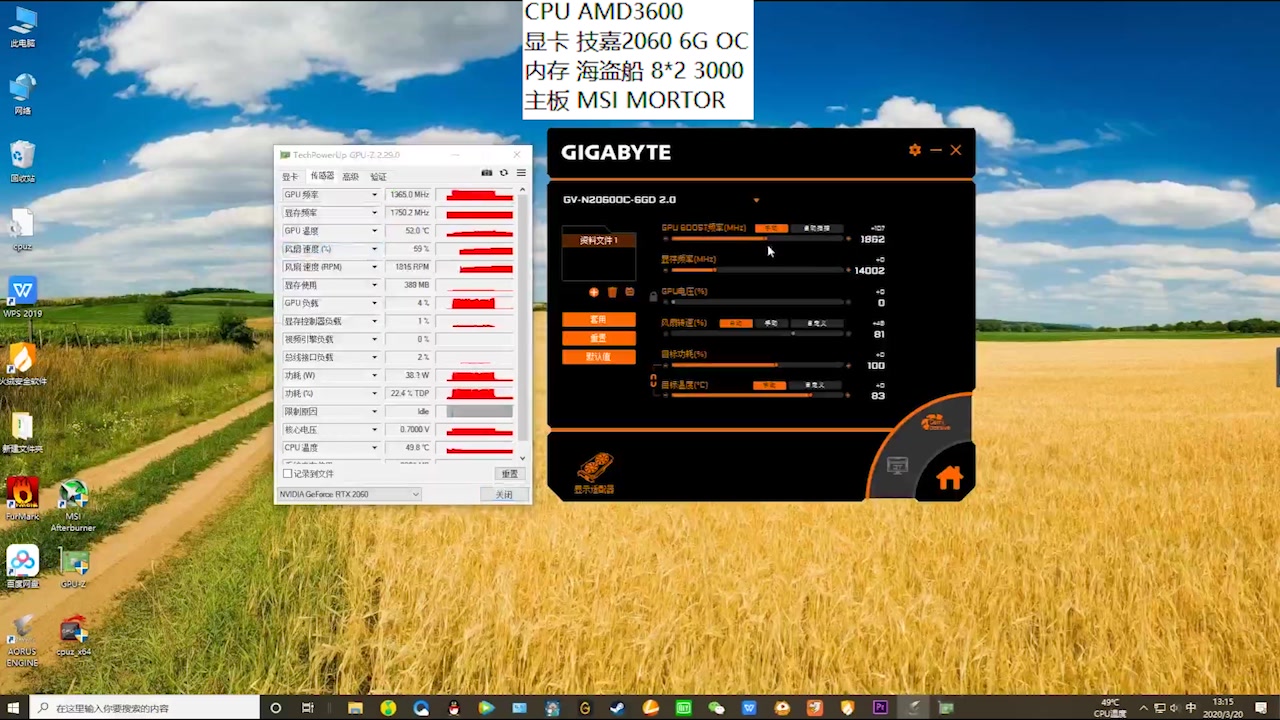This screenshot has height=720, width=1280.
Task: Take GPU-Z screenshot with camera icon
Action: click(x=487, y=173)
